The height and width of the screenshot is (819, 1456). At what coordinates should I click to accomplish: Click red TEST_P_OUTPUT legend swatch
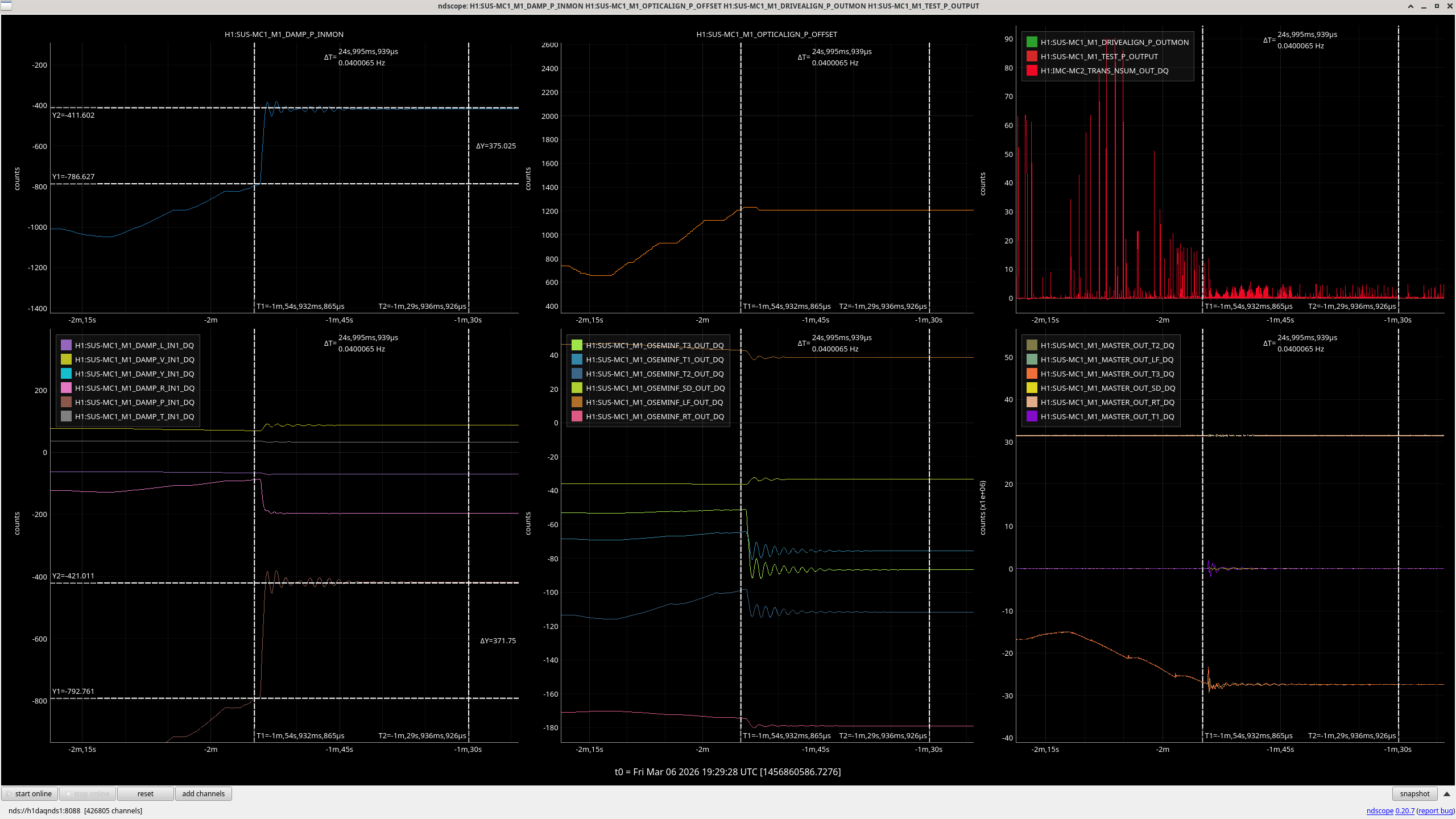pyautogui.click(x=1032, y=56)
